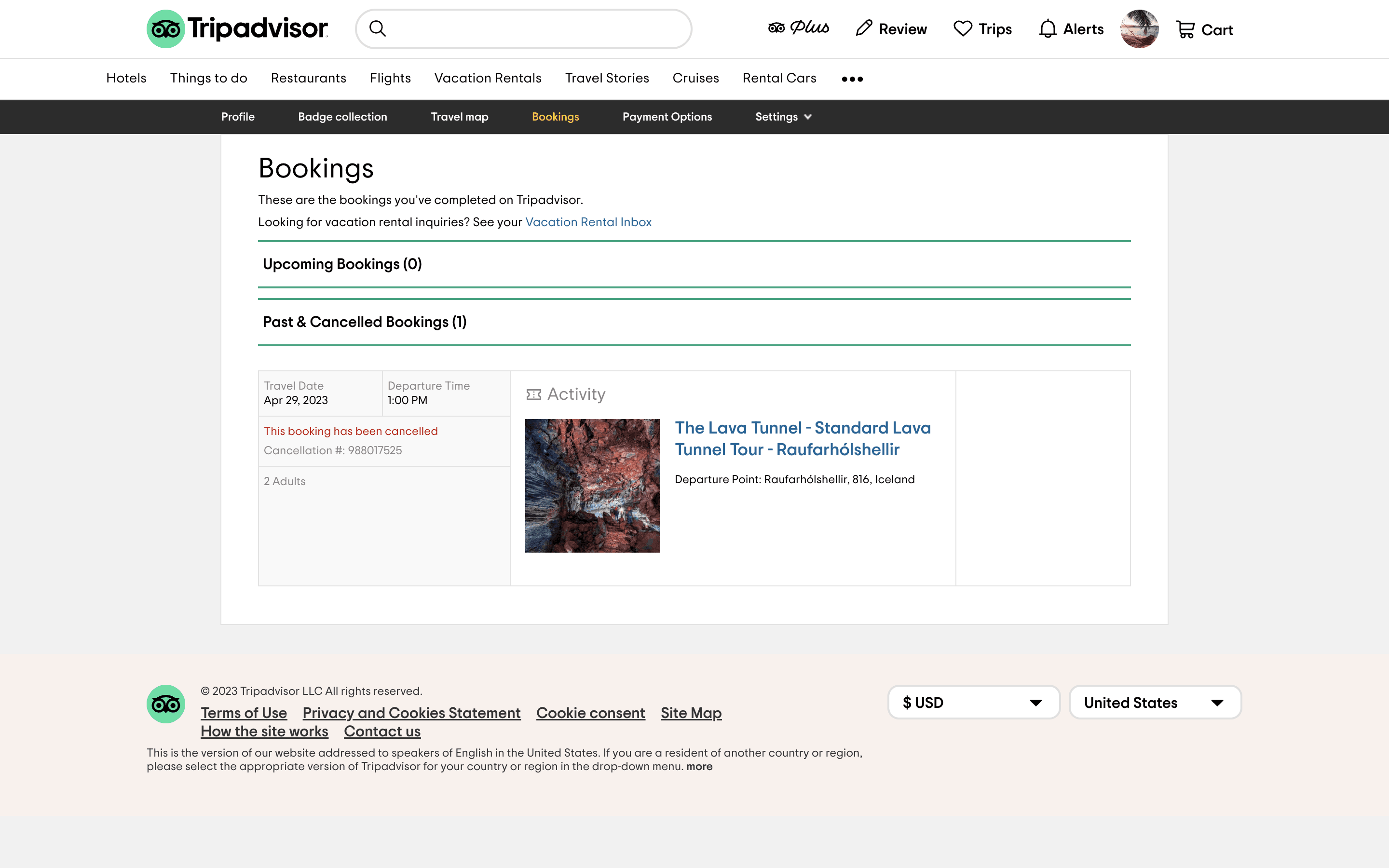Screen dimensions: 1389x868
Task: Open the Vacation Rental Inbox link
Action: tap(588, 222)
